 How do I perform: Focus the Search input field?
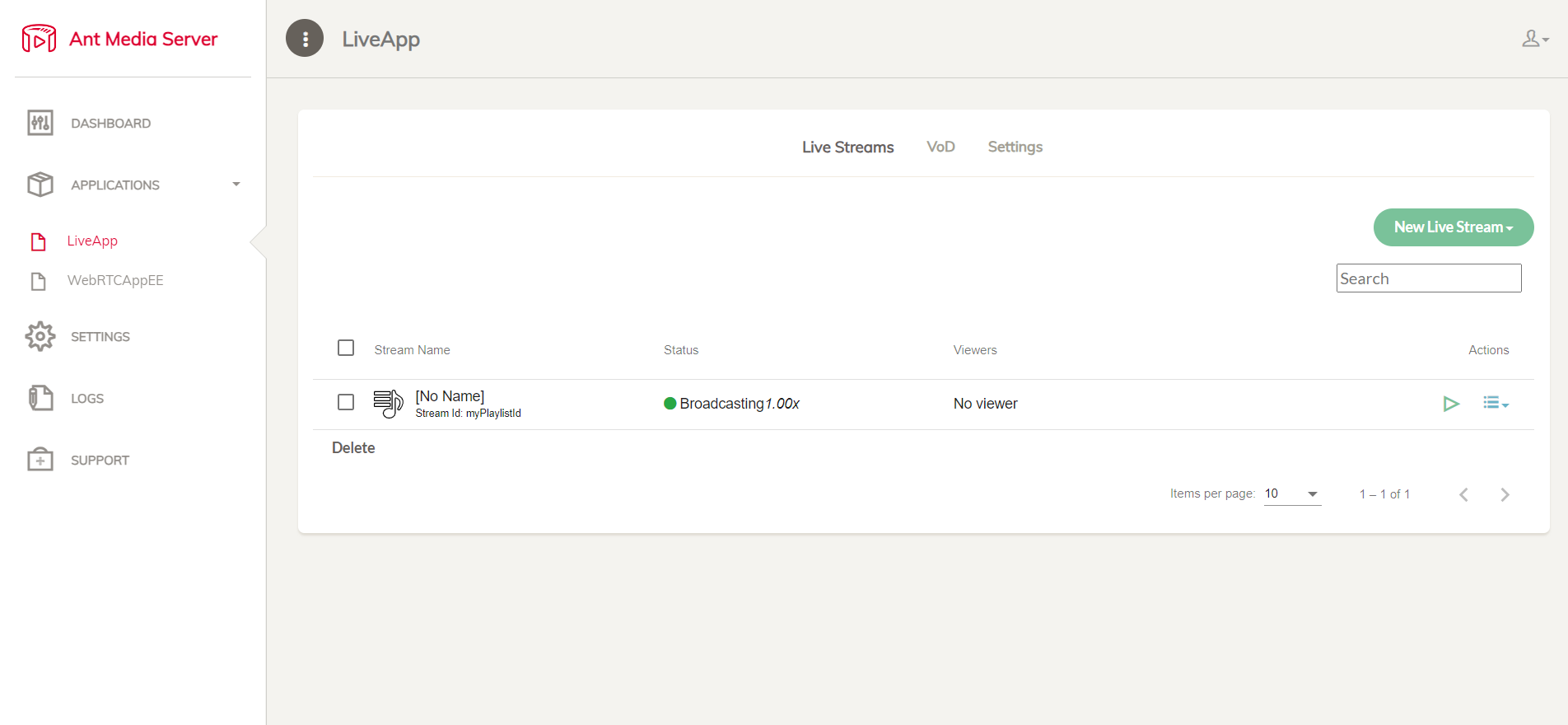point(1428,278)
